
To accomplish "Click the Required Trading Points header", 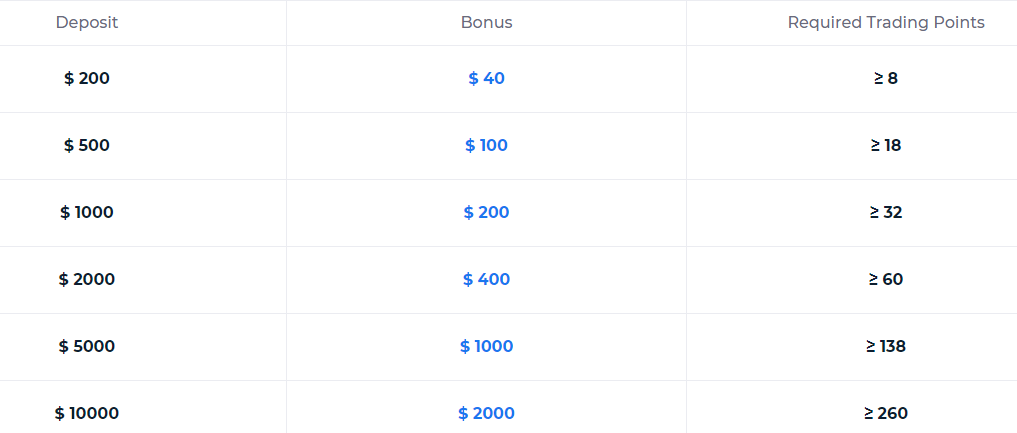I will (886, 23).
